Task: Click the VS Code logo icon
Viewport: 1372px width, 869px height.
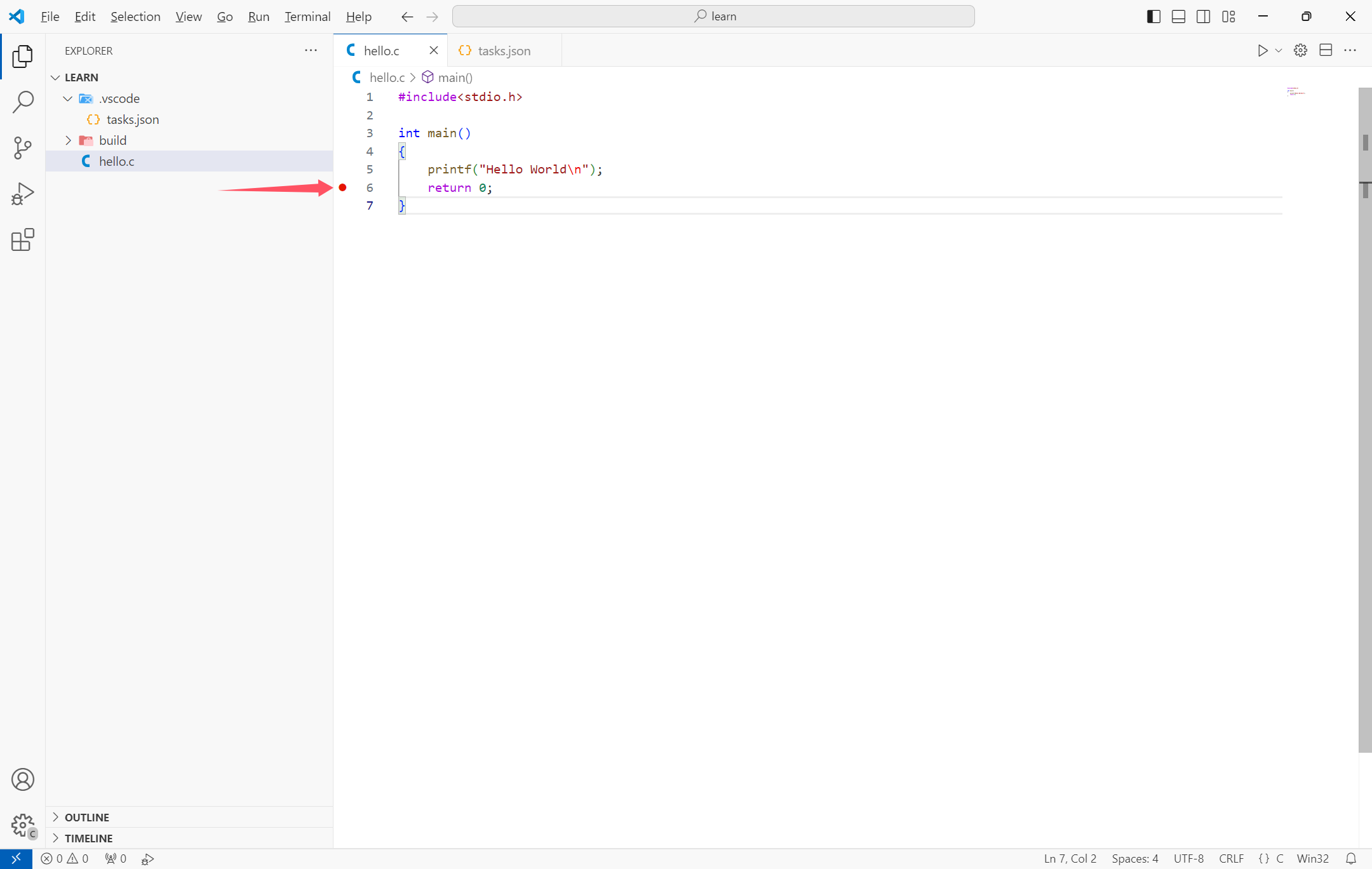Action: point(17,17)
